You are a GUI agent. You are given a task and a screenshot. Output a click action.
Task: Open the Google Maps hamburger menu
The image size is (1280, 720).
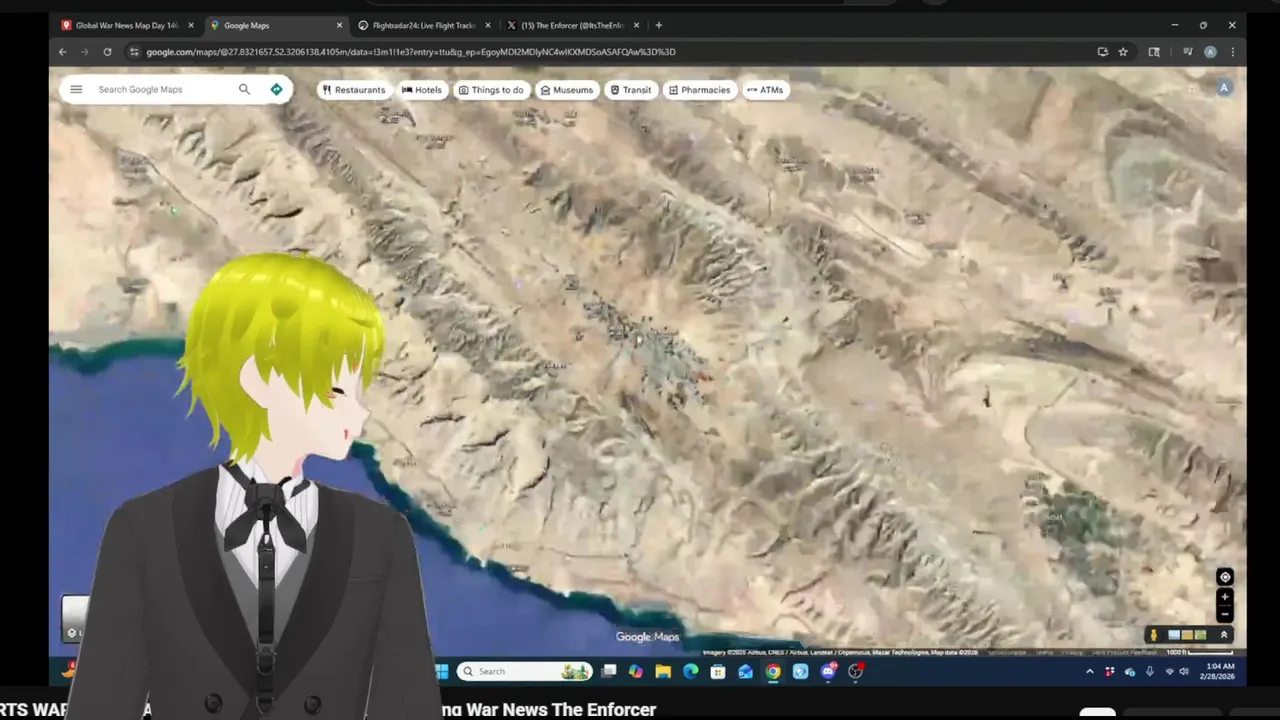(x=76, y=89)
